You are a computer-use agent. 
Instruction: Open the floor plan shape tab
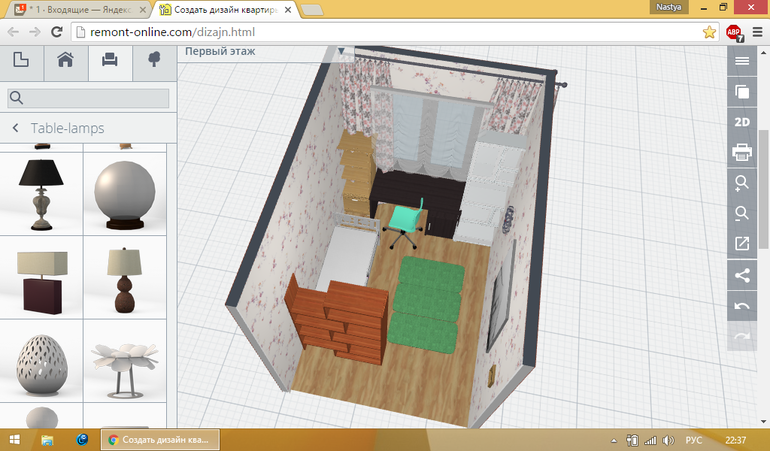pyautogui.click(x=21, y=60)
